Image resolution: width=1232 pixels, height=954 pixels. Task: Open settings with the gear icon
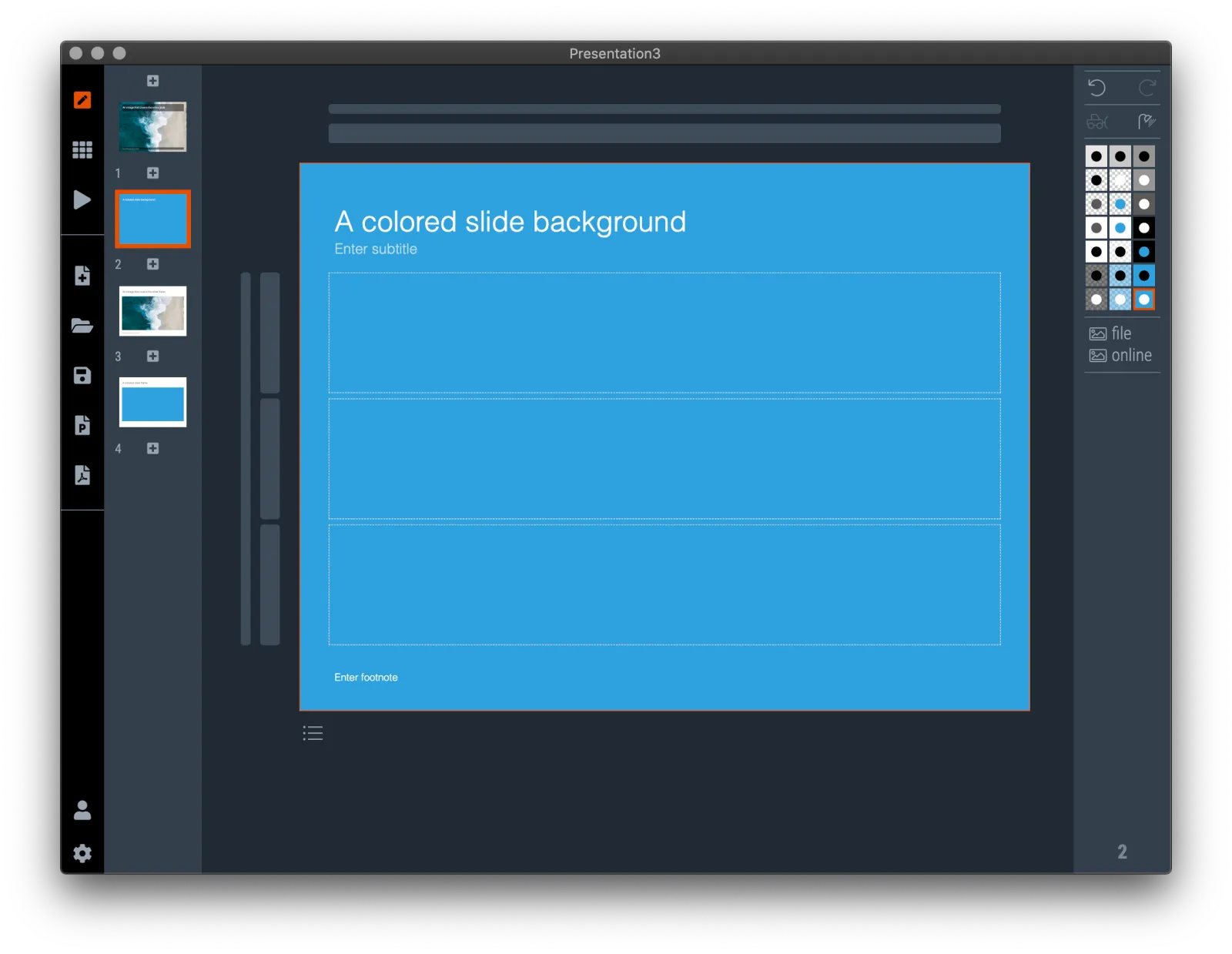pyautogui.click(x=82, y=853)
